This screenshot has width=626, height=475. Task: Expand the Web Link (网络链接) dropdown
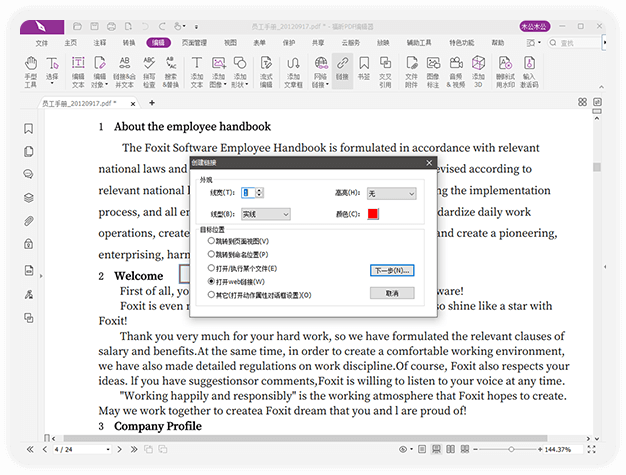[x=327, y=84]
